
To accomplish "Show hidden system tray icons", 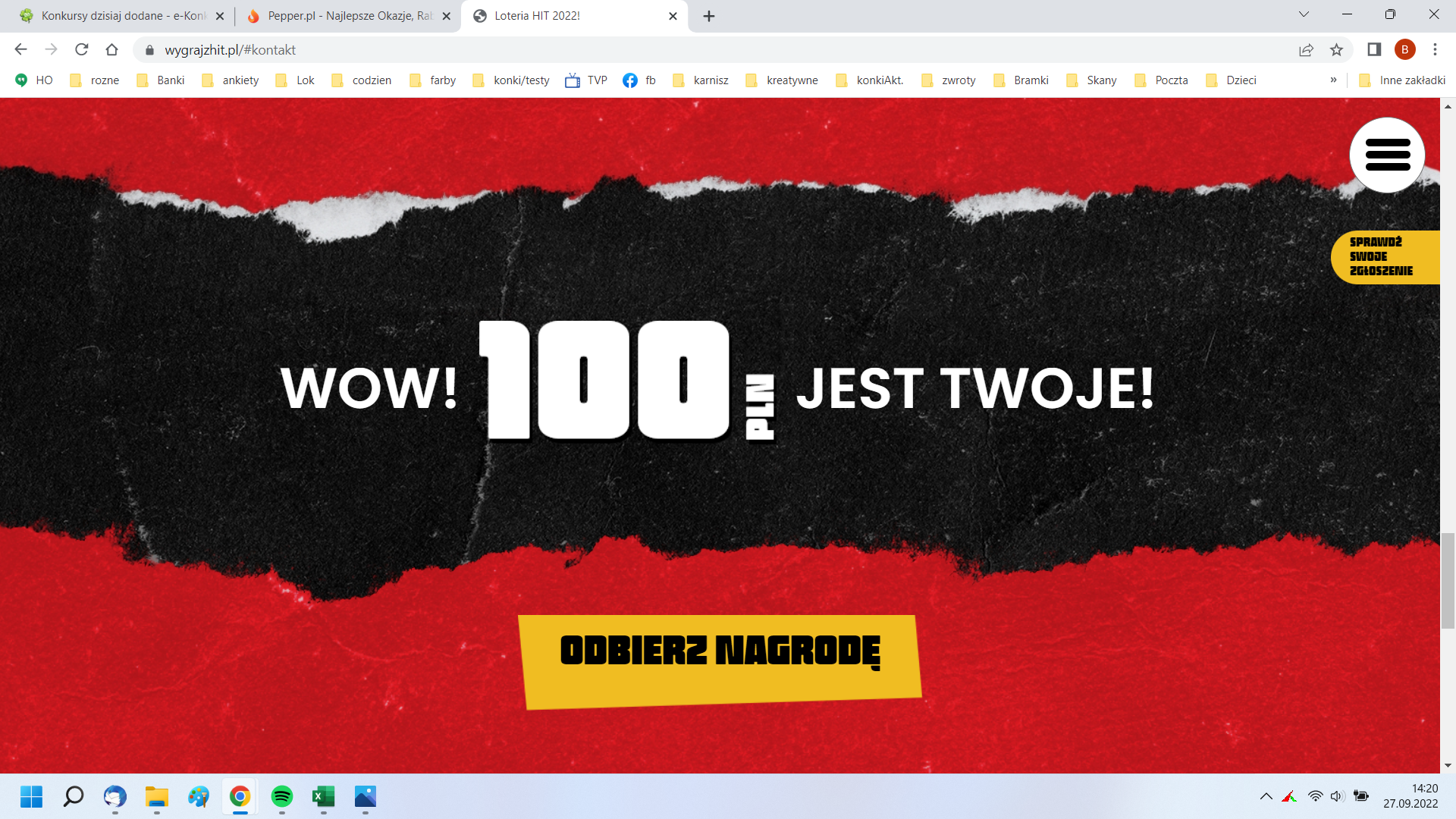I will click(1266, 796).
